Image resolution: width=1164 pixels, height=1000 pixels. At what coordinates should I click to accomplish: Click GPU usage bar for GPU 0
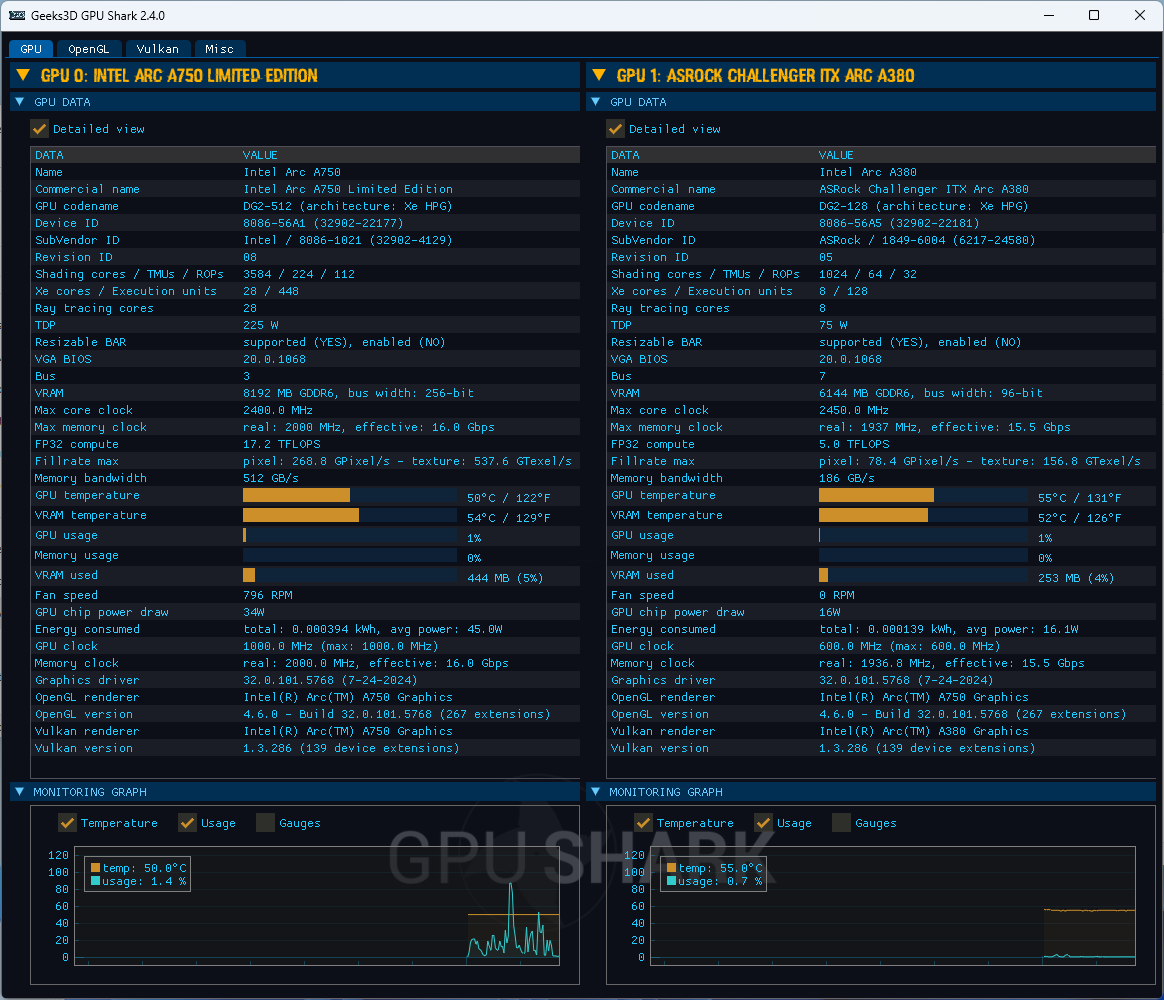pyautogui.click(x=350, y=535)
